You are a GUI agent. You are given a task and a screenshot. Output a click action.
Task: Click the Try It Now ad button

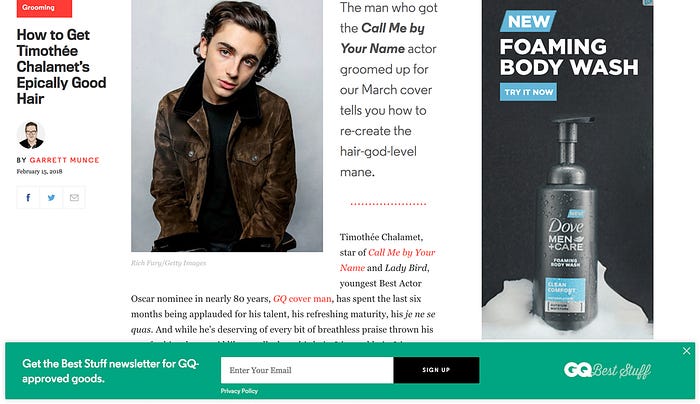528,92
